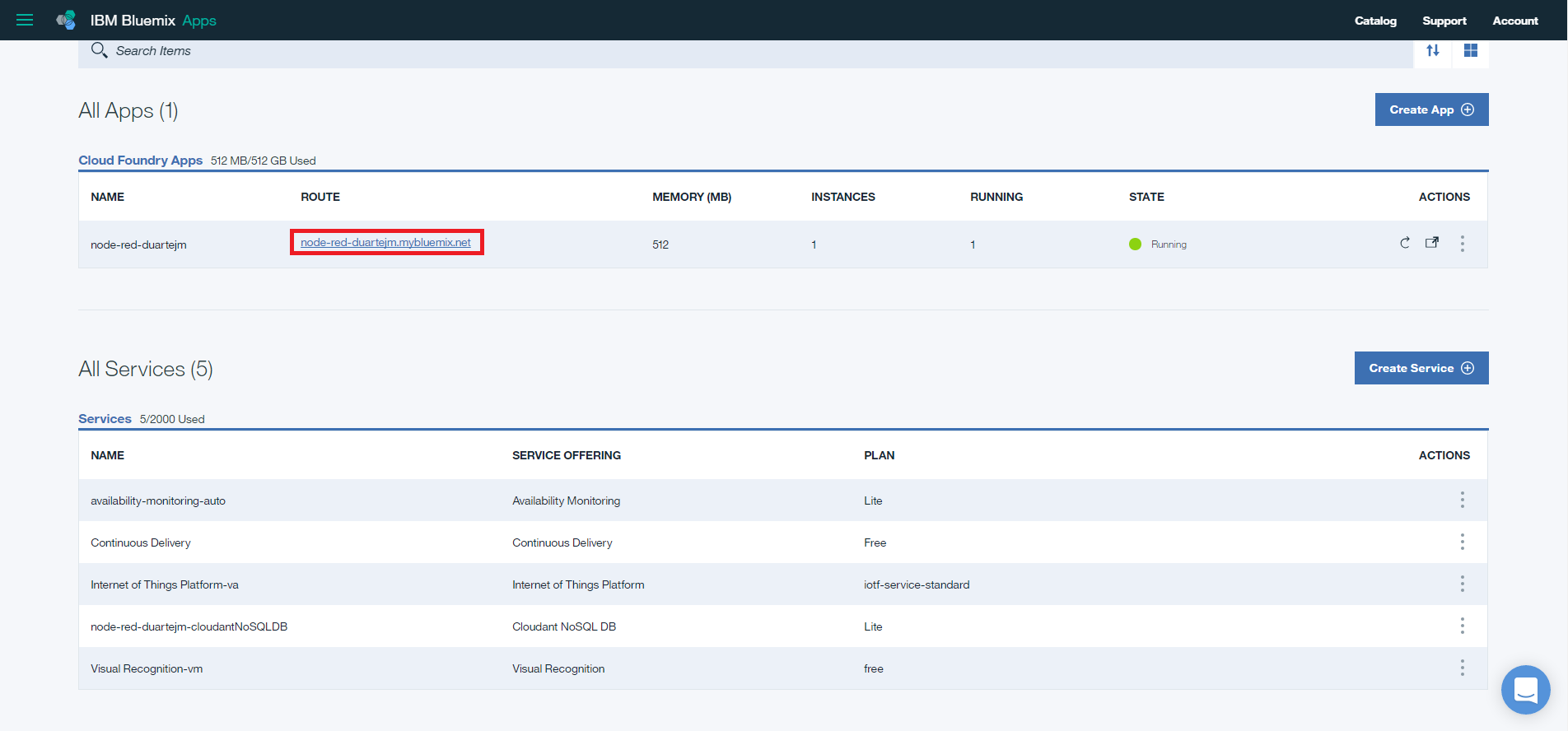Click the Visual Recognition offering cell
Image resolution: width=1568 pixels, height=731 pixels.
pos(558,668)
